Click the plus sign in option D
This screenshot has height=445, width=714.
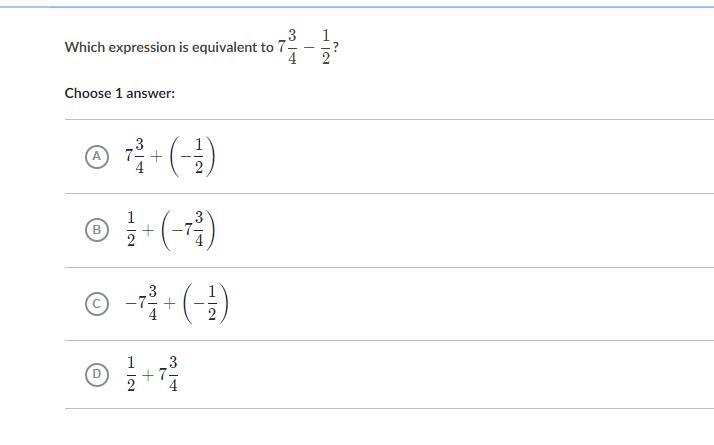click(148, 375)
